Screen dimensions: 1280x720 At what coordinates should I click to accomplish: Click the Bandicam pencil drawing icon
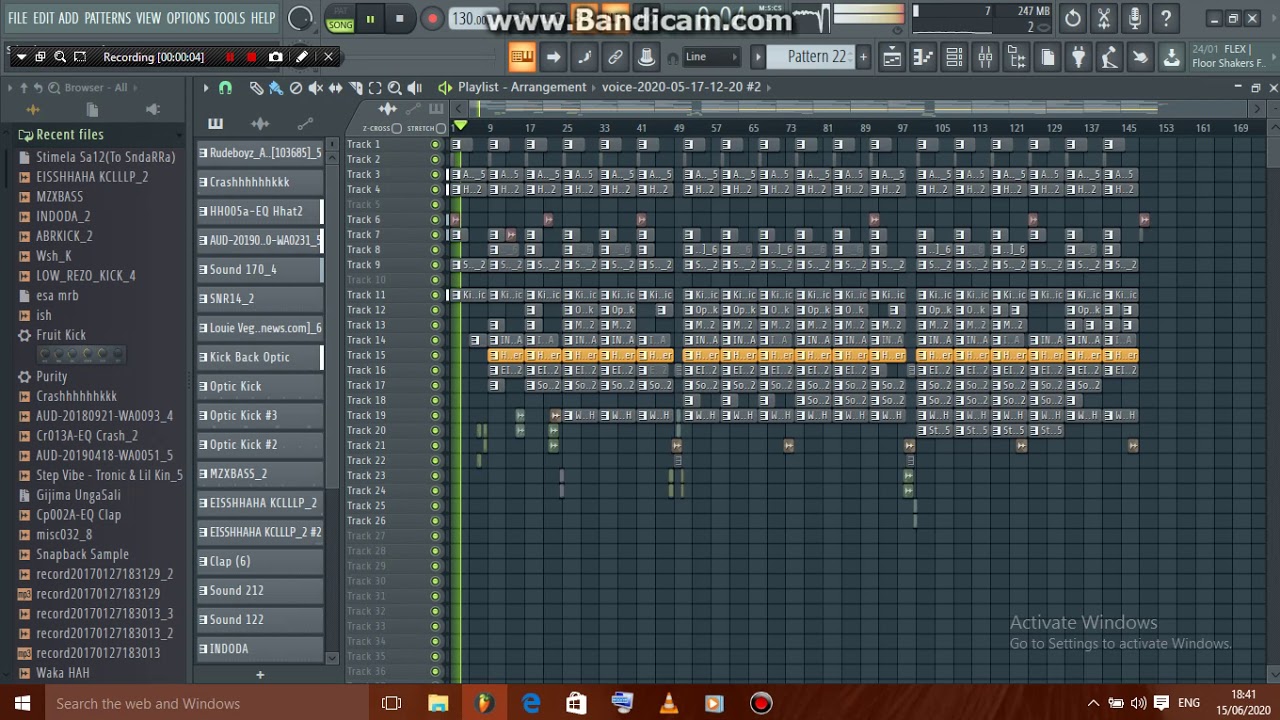coord(302,57)
